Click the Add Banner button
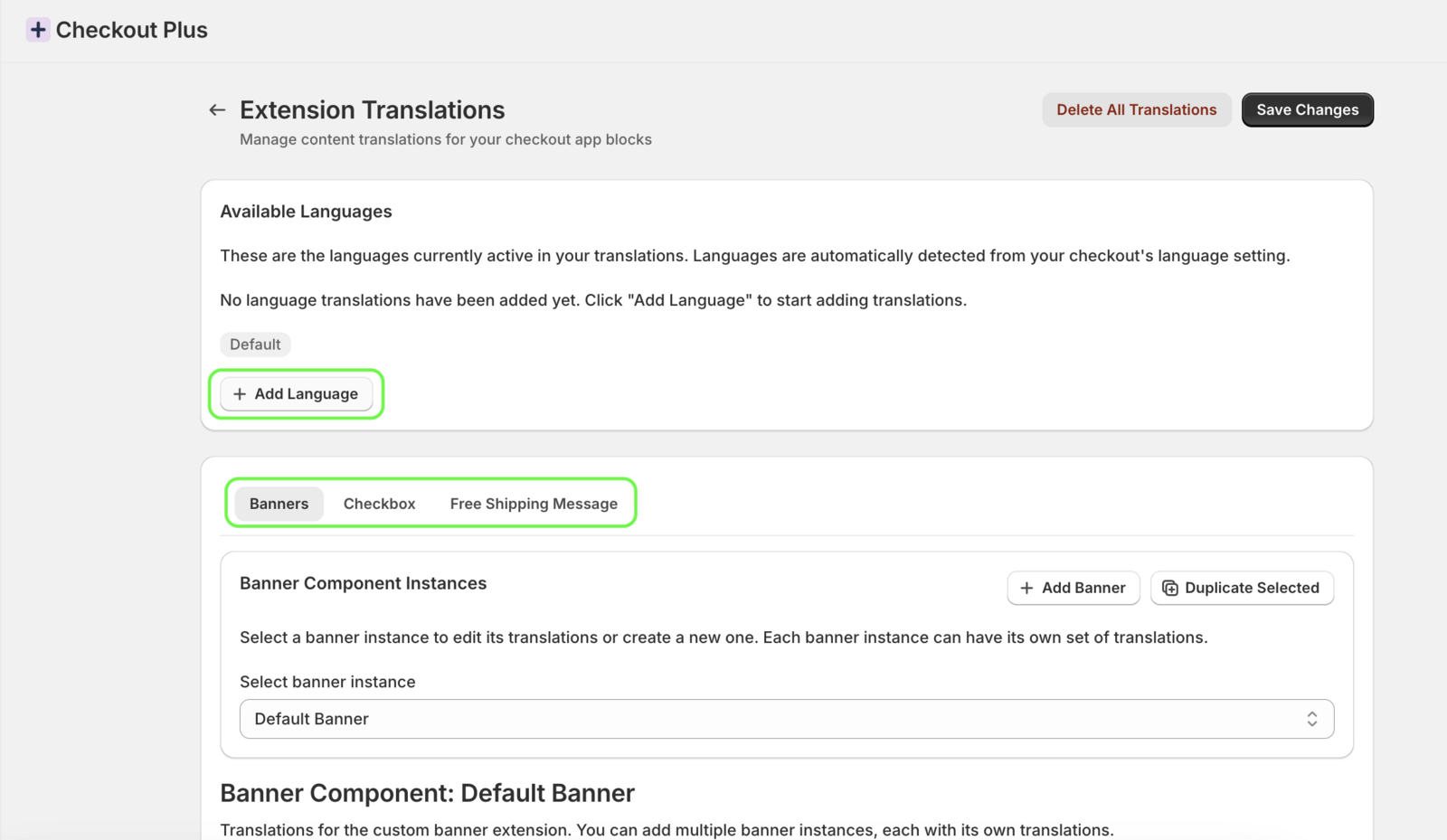This screenshot has height=840, width=1447. coord(1073,588)
